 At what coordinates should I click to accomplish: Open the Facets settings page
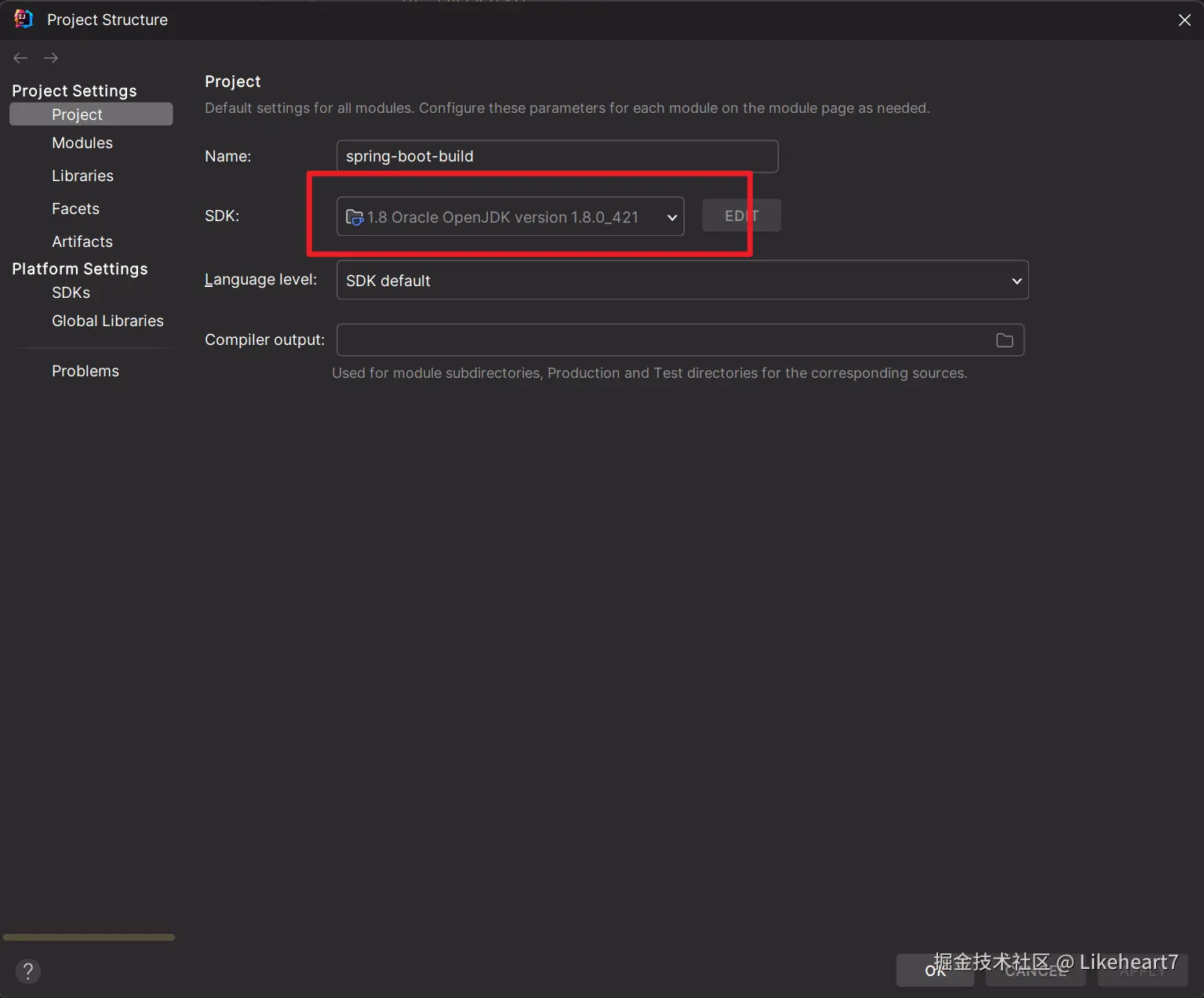(75, 209)
